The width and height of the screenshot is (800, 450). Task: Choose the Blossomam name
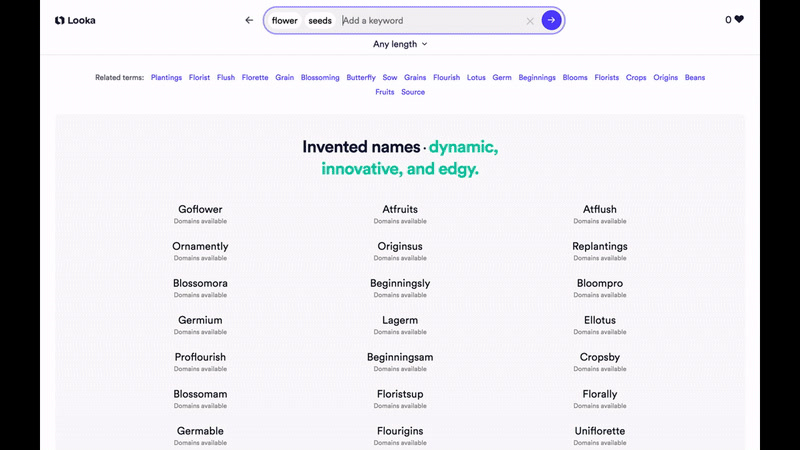coord(200,394)
